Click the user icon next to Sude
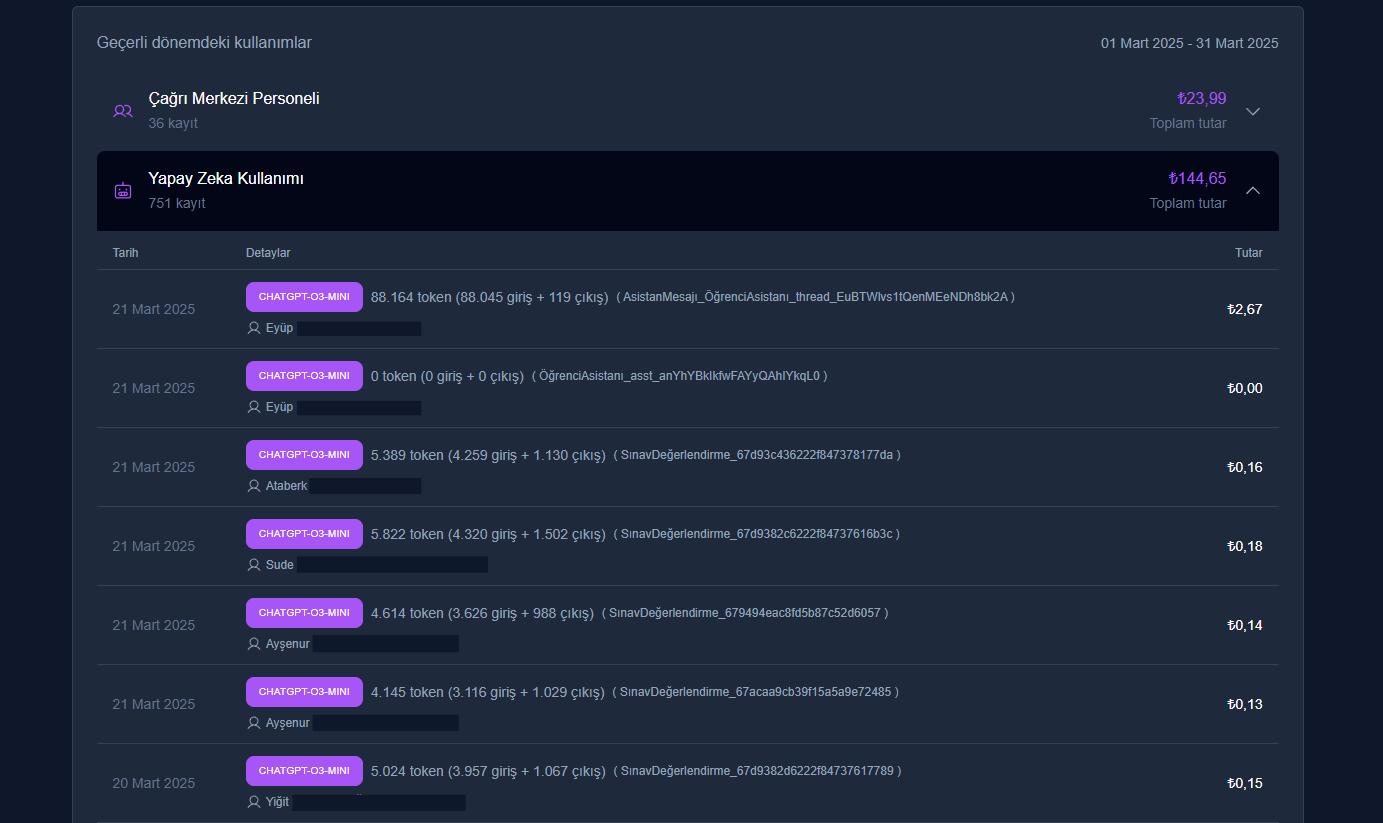Image resolution: width=1383 pixels, height=823 pixels. pyautogui.click(x=254, y=565)
